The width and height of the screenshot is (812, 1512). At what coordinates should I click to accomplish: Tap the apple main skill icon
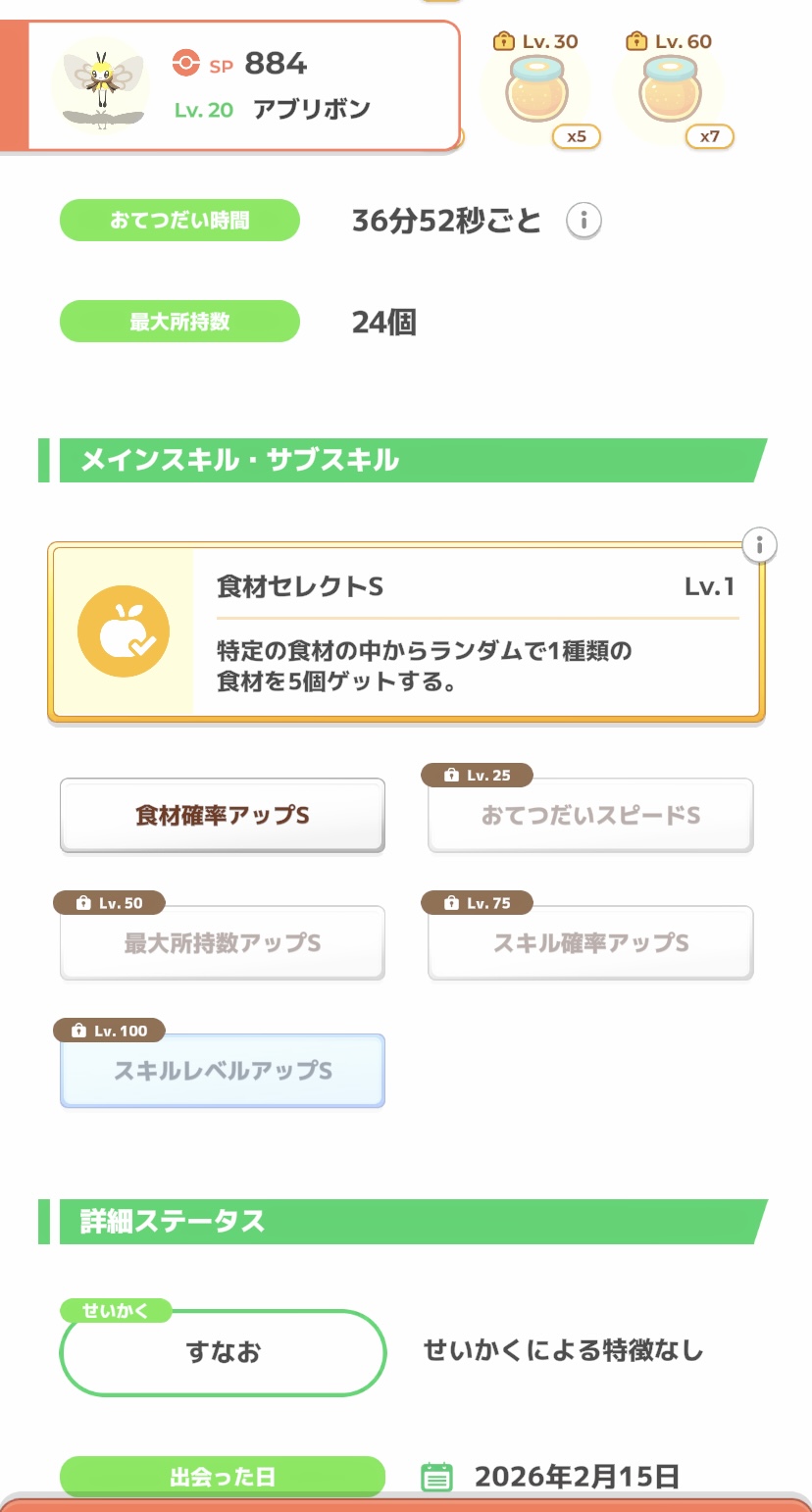point(124,631)
